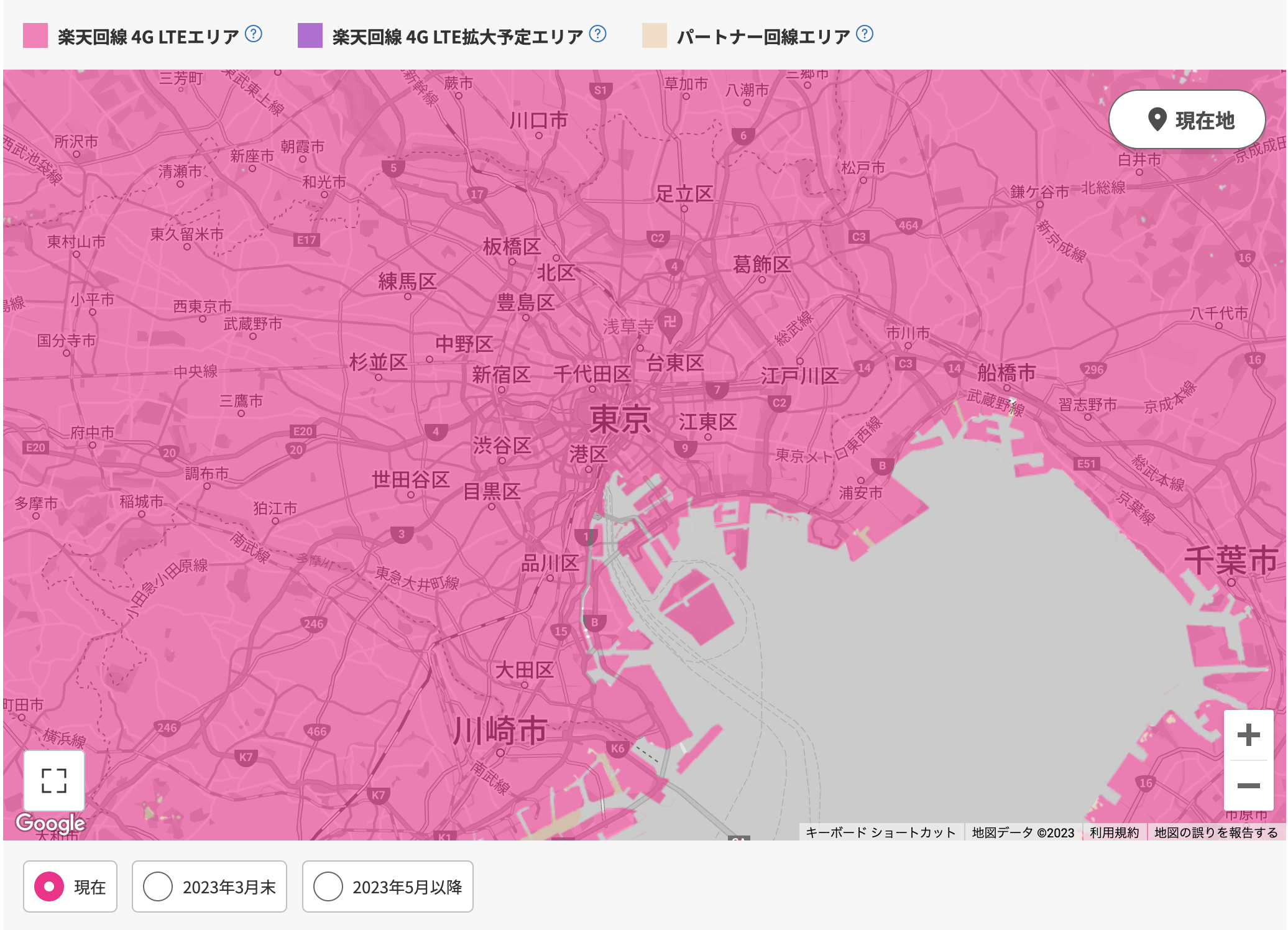
Task: Click the Google logo on map
Action: click(50, 822)
